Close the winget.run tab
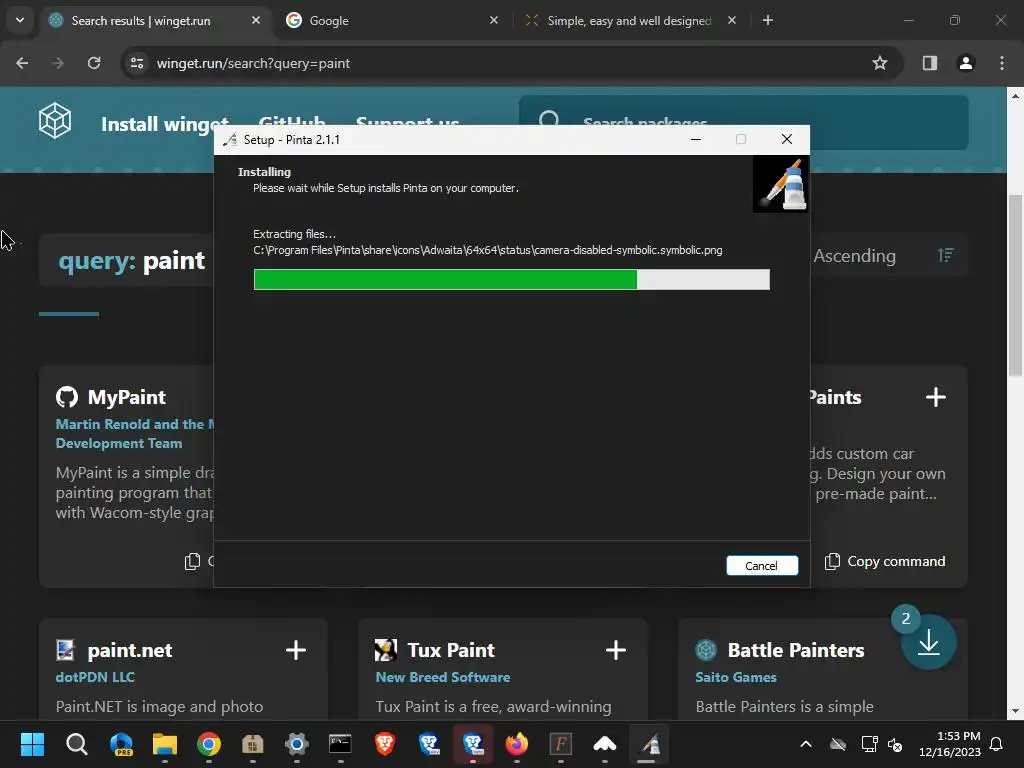 coord(256,21)
